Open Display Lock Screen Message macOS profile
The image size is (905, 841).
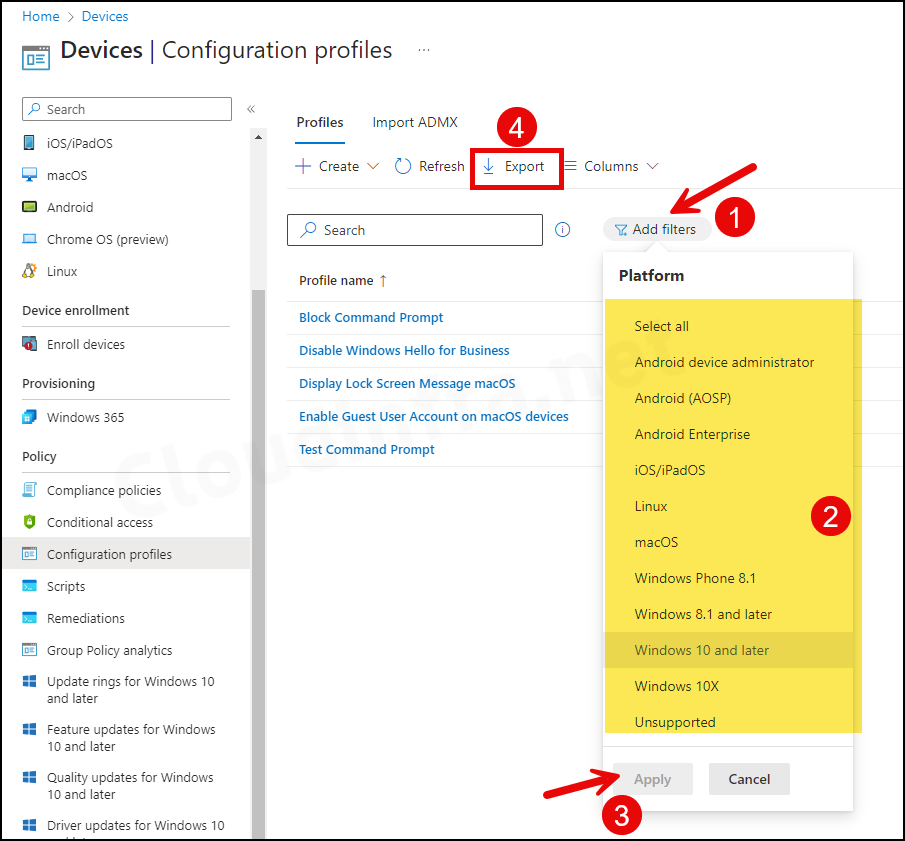click(x=407, y=383)
